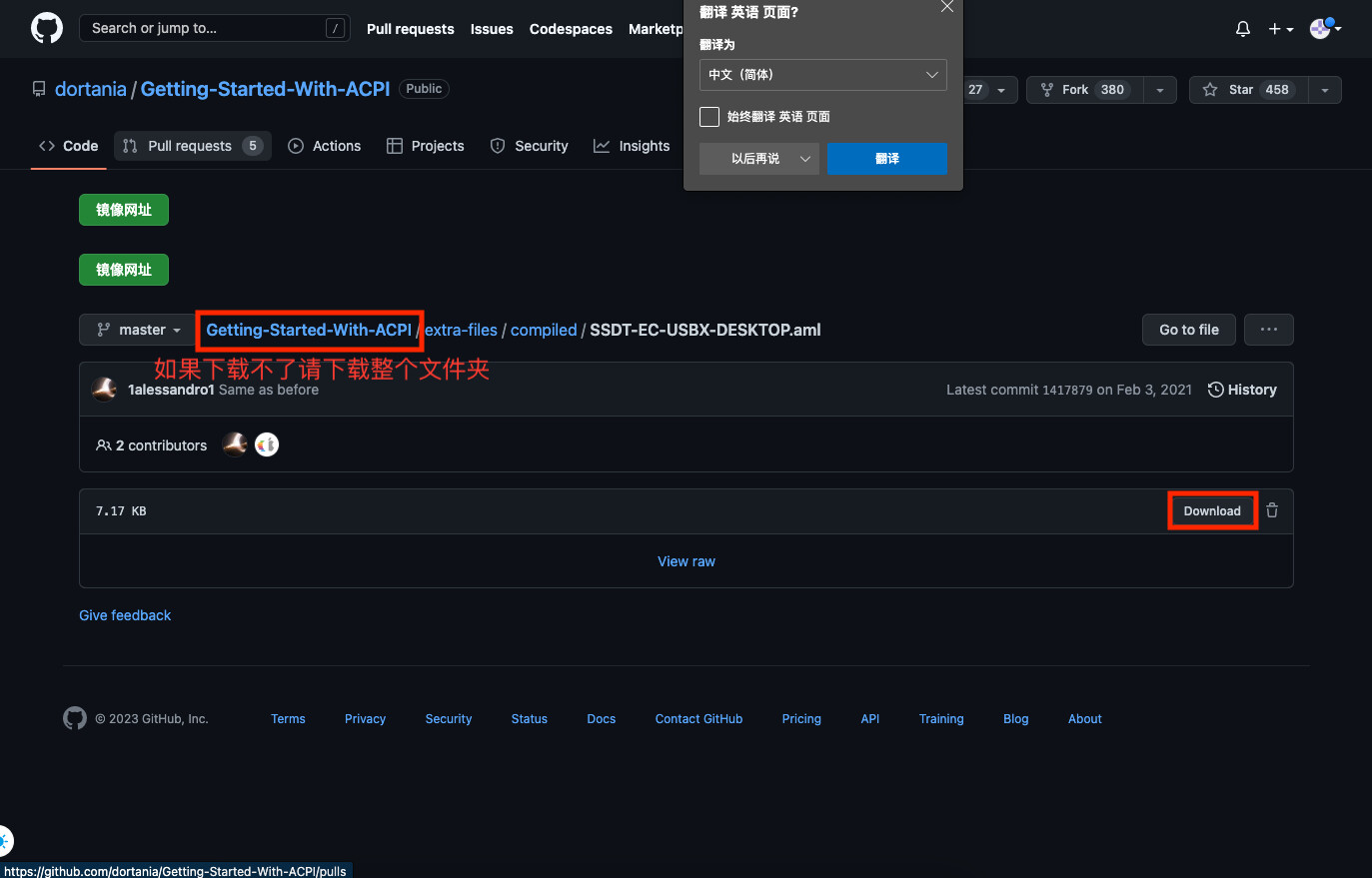Open the user avatar menu
This screenshot has height=878, width=1372.
[1325, 28]
